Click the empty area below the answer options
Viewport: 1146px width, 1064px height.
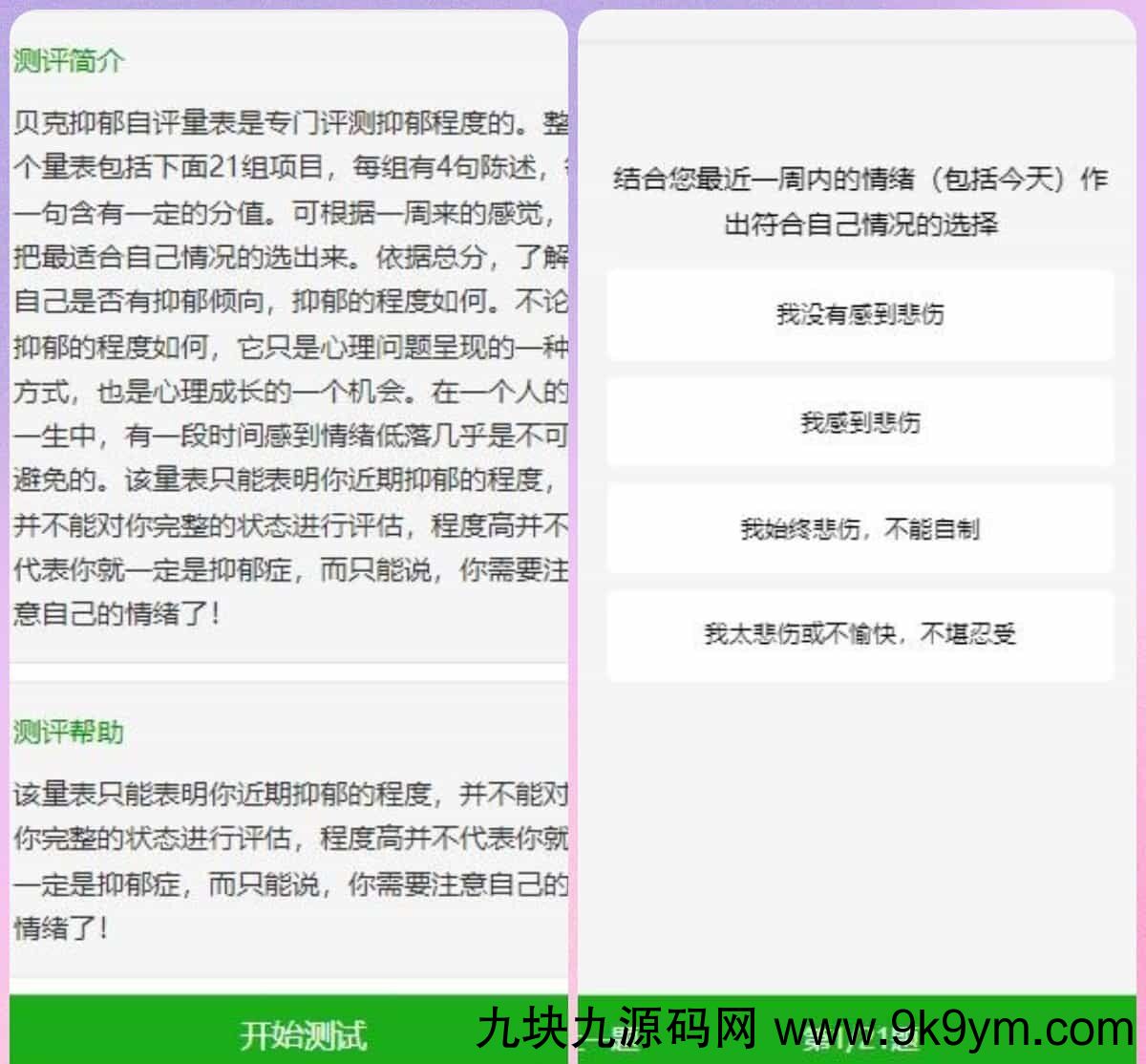[x=859, y=831]
